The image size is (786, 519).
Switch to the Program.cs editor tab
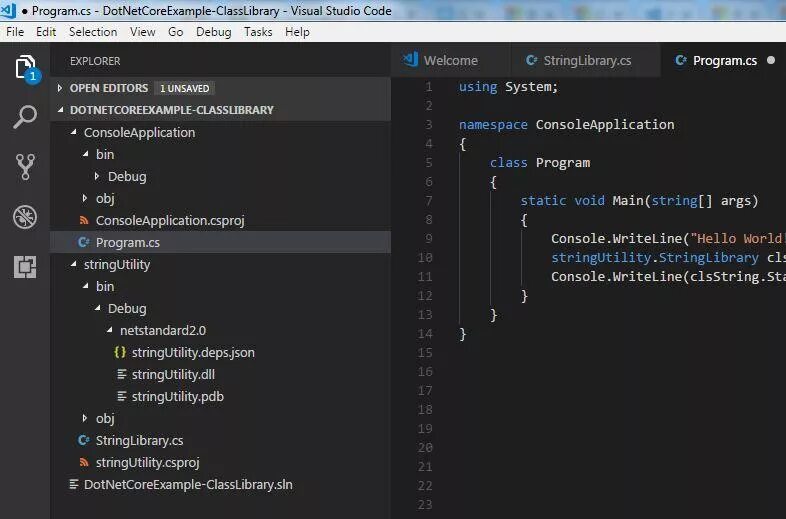pyautogui.click(x=723, y=60)
